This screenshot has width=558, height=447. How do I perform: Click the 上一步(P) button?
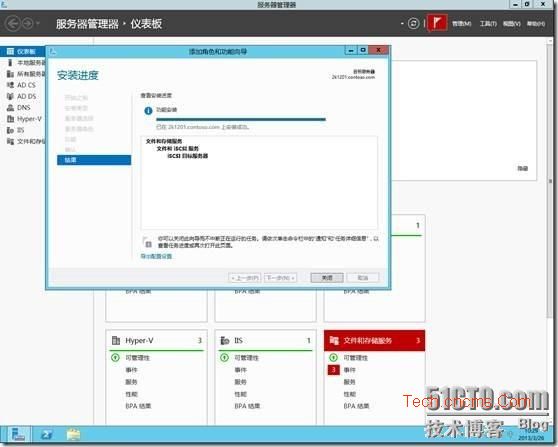pos(245,278)
